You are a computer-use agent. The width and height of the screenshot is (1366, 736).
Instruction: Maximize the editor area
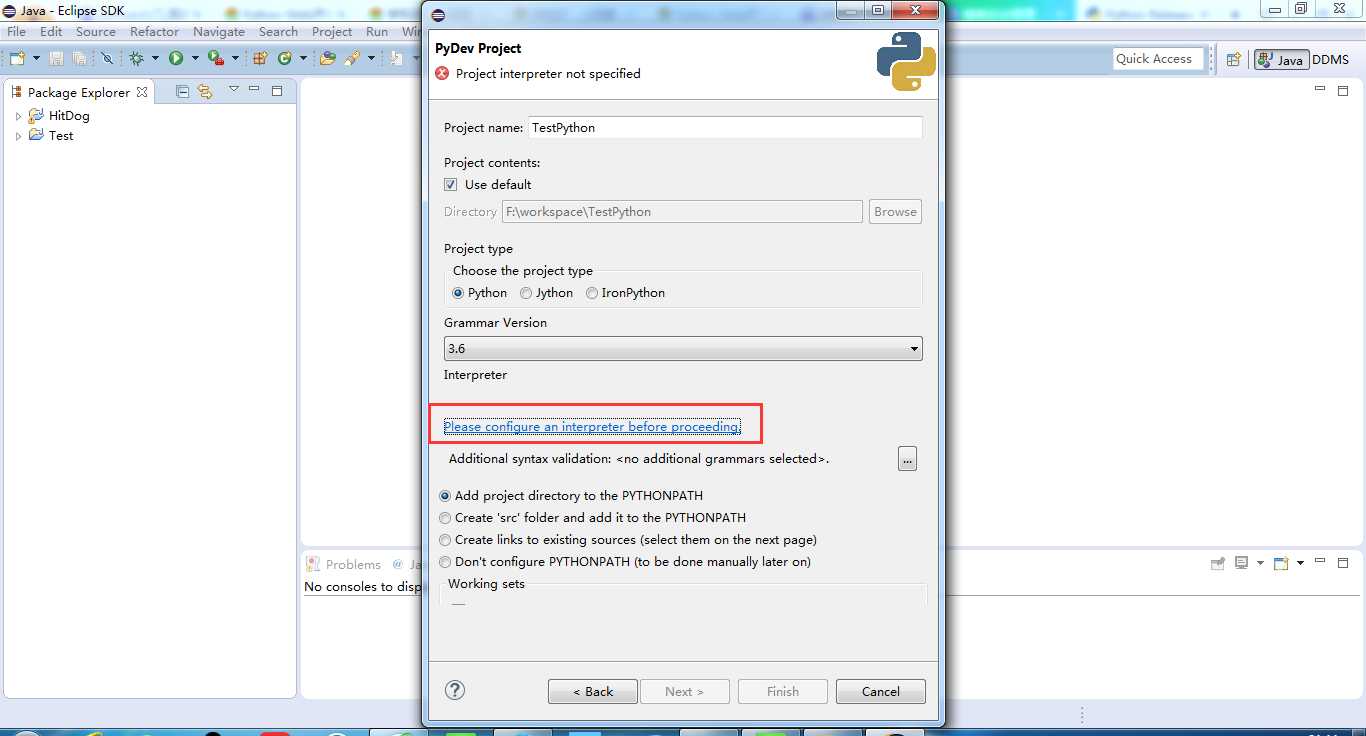coord(1343,91)
